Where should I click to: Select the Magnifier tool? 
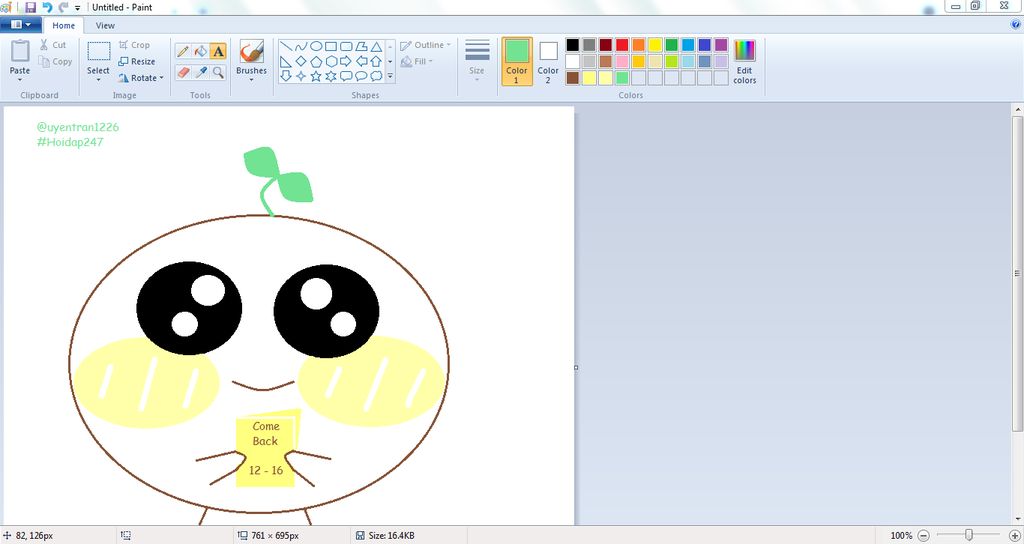point(218,72)
